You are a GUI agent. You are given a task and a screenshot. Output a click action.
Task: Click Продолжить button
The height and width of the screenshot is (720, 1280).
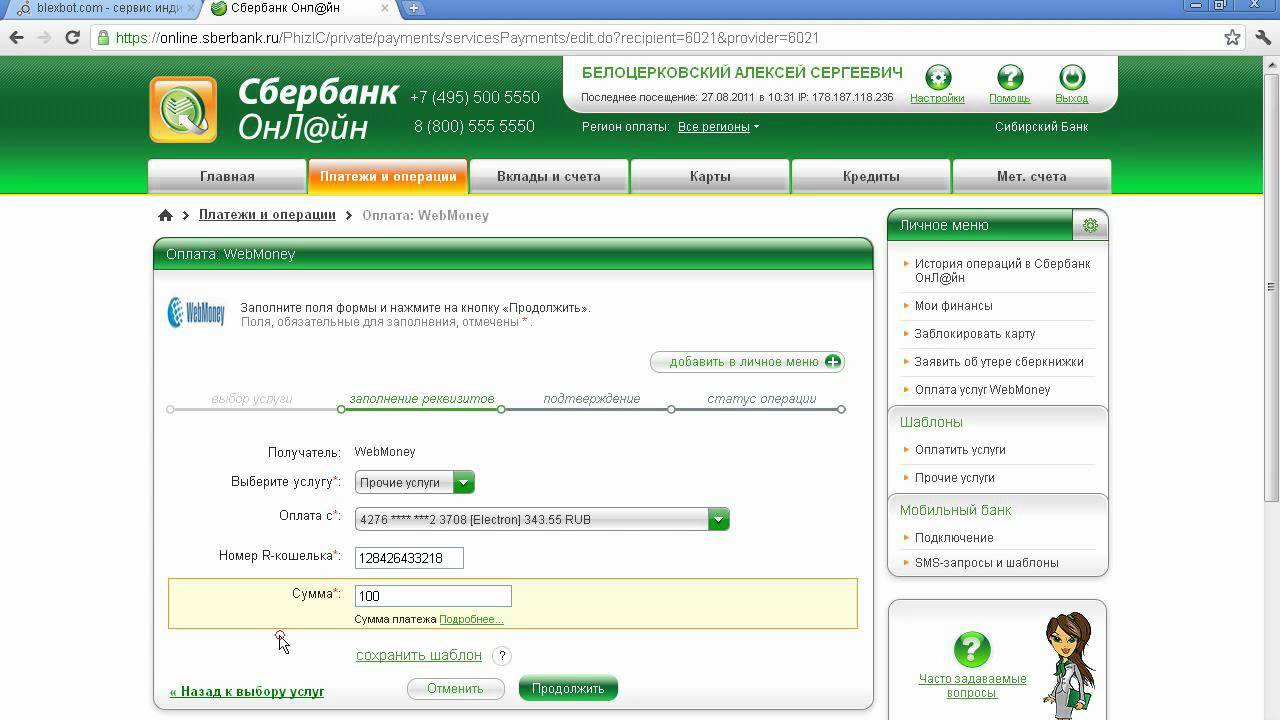tap(568, 688)
